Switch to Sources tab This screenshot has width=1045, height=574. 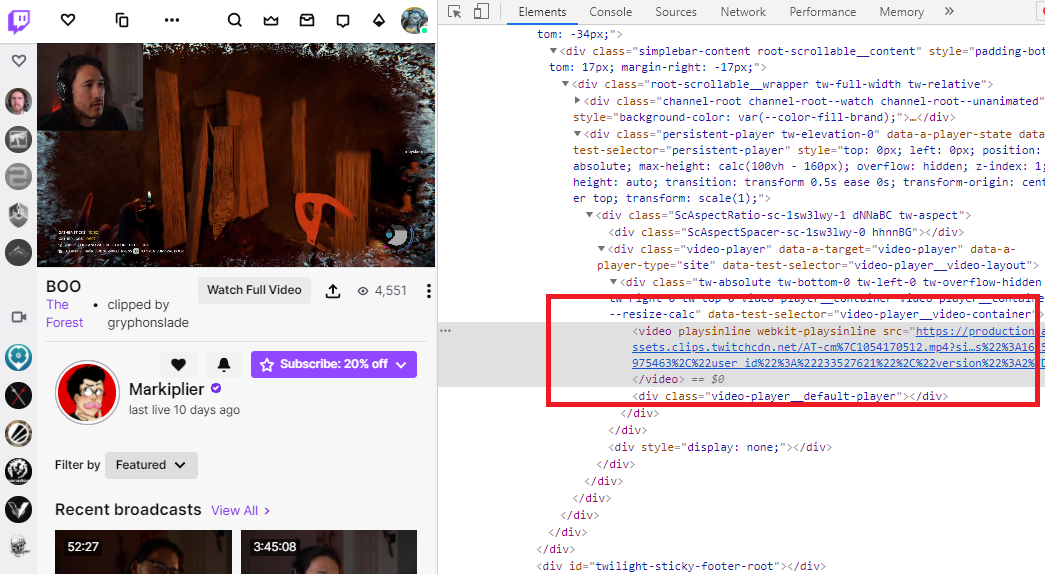click(676, 12)
